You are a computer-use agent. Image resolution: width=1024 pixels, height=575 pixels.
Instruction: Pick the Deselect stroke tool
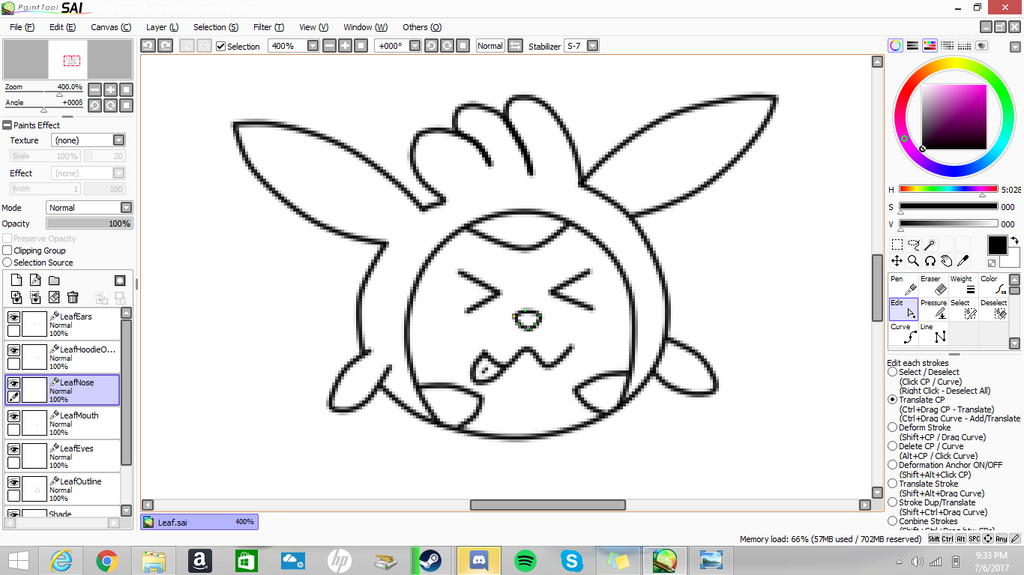pos(993,309)
